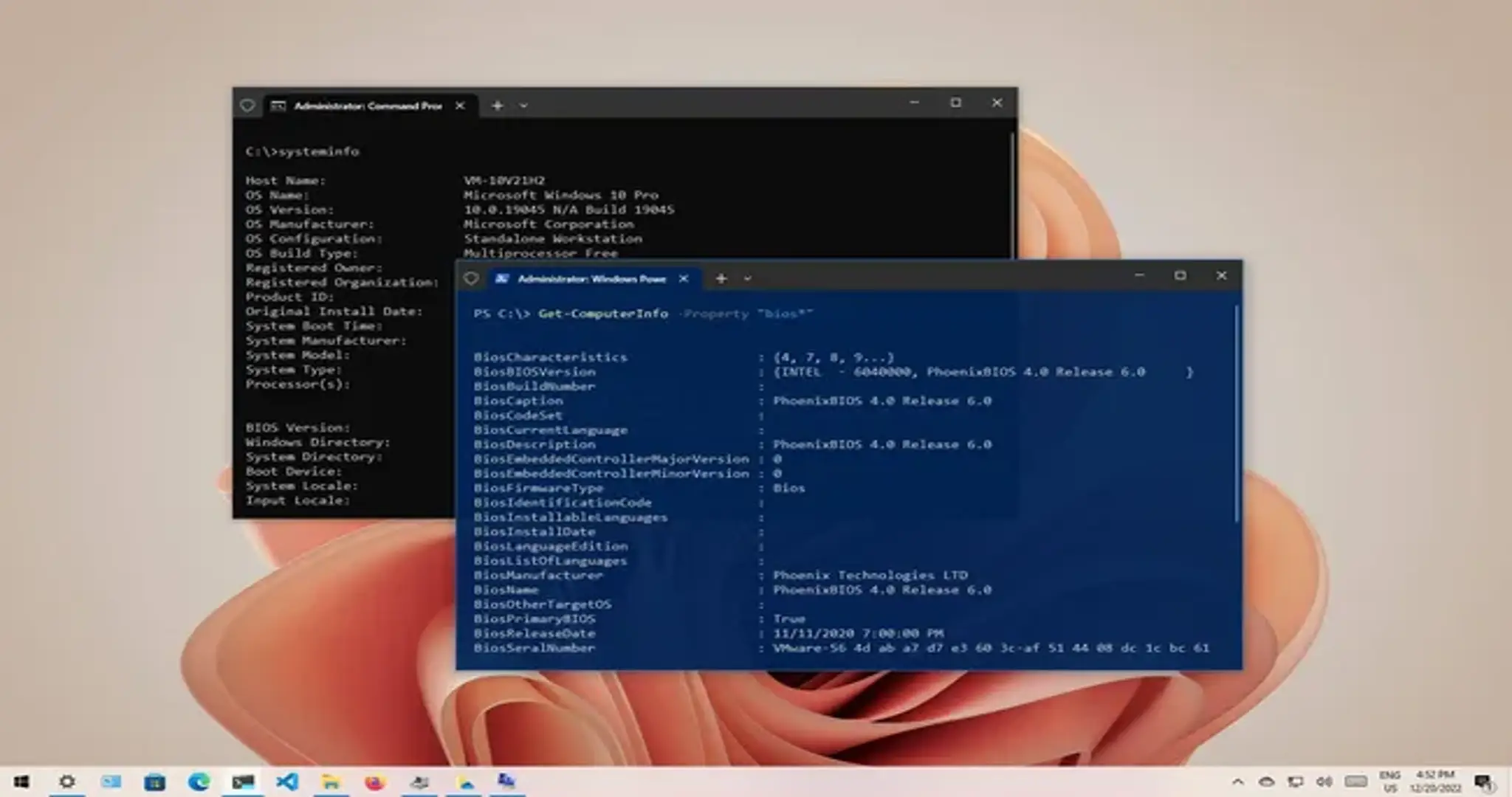This screenshot has width=1512, height=797.
Task: Open the new tab dropdown in PowerShell window
Action: (747, 278)
